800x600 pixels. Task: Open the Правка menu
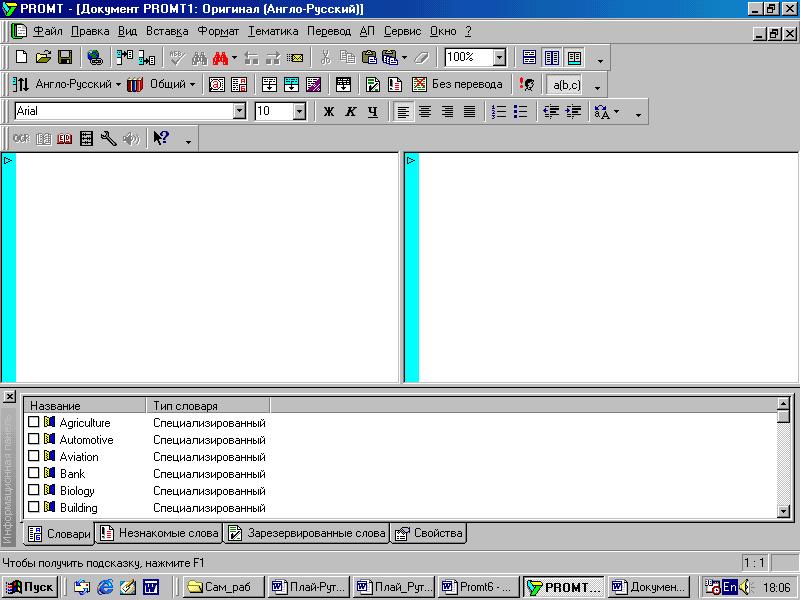tap(90, 31)
